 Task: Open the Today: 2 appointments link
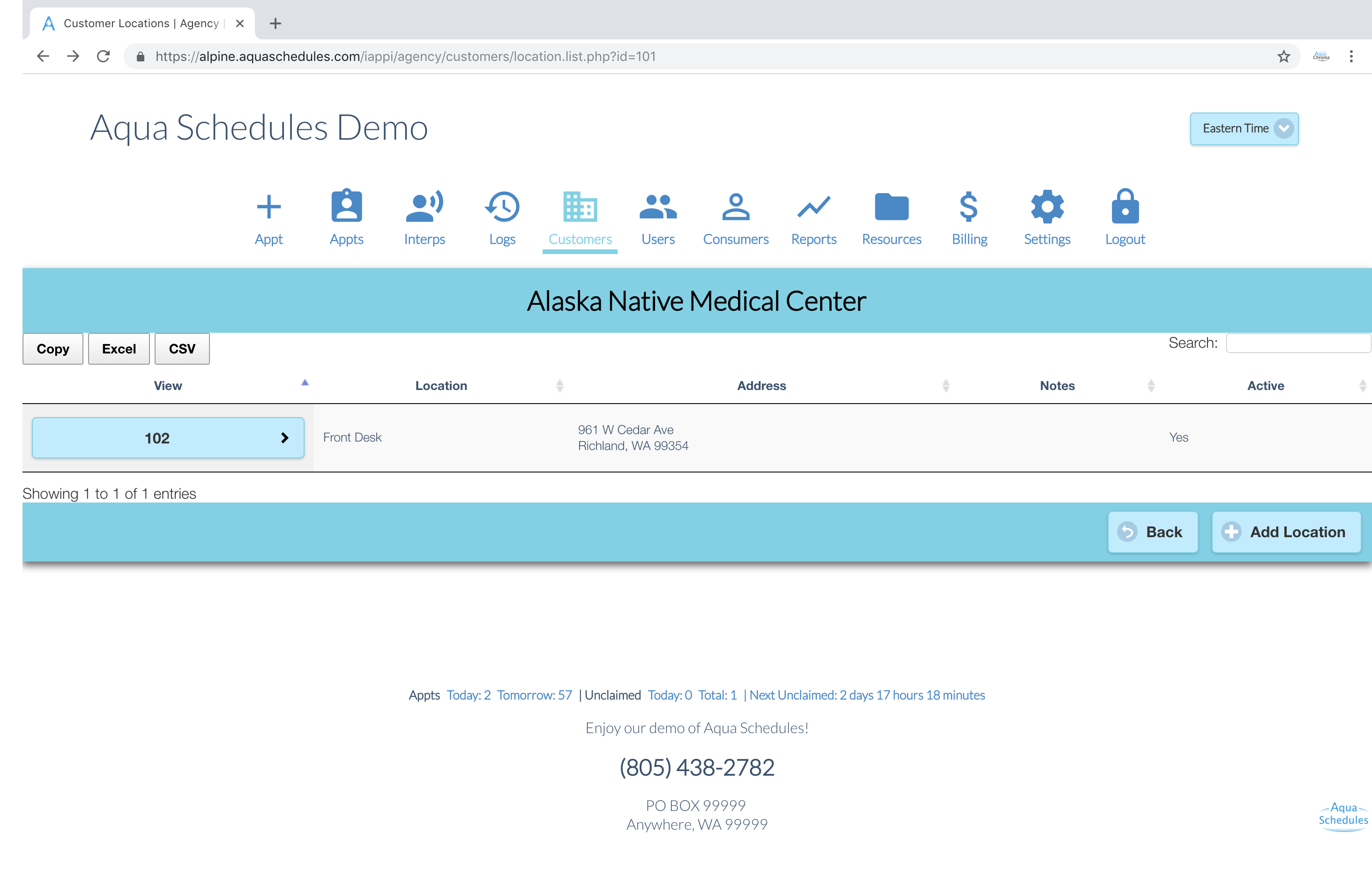[469, 695]
